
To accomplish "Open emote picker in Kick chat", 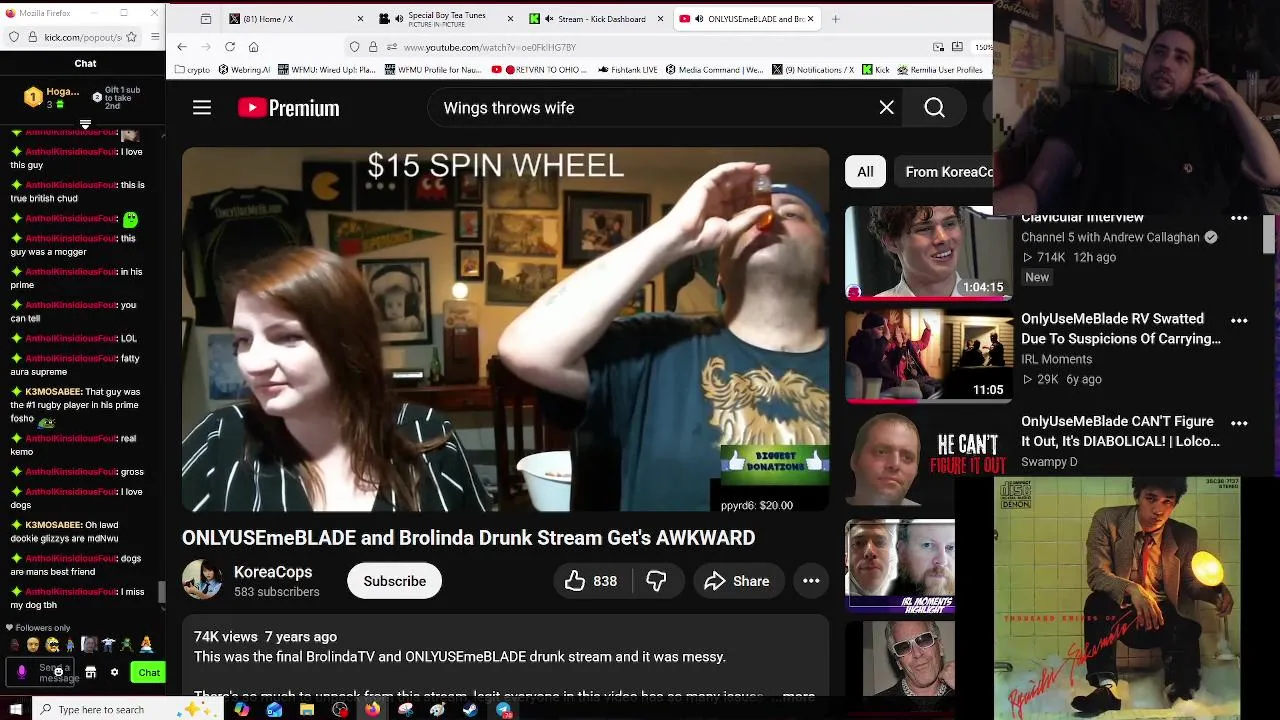I will click(x=59, y=673).
